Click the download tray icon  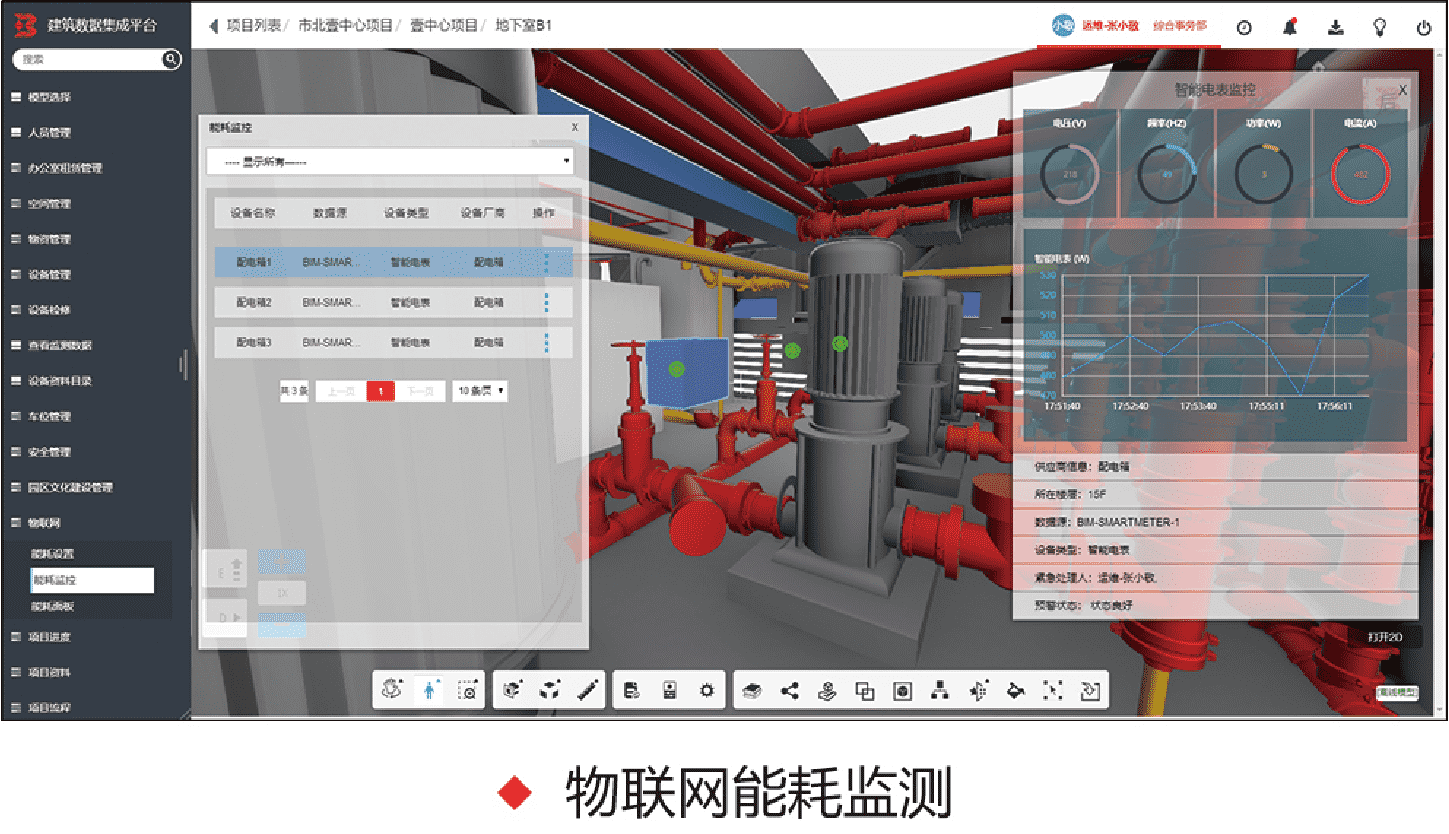coord(1336,27)
